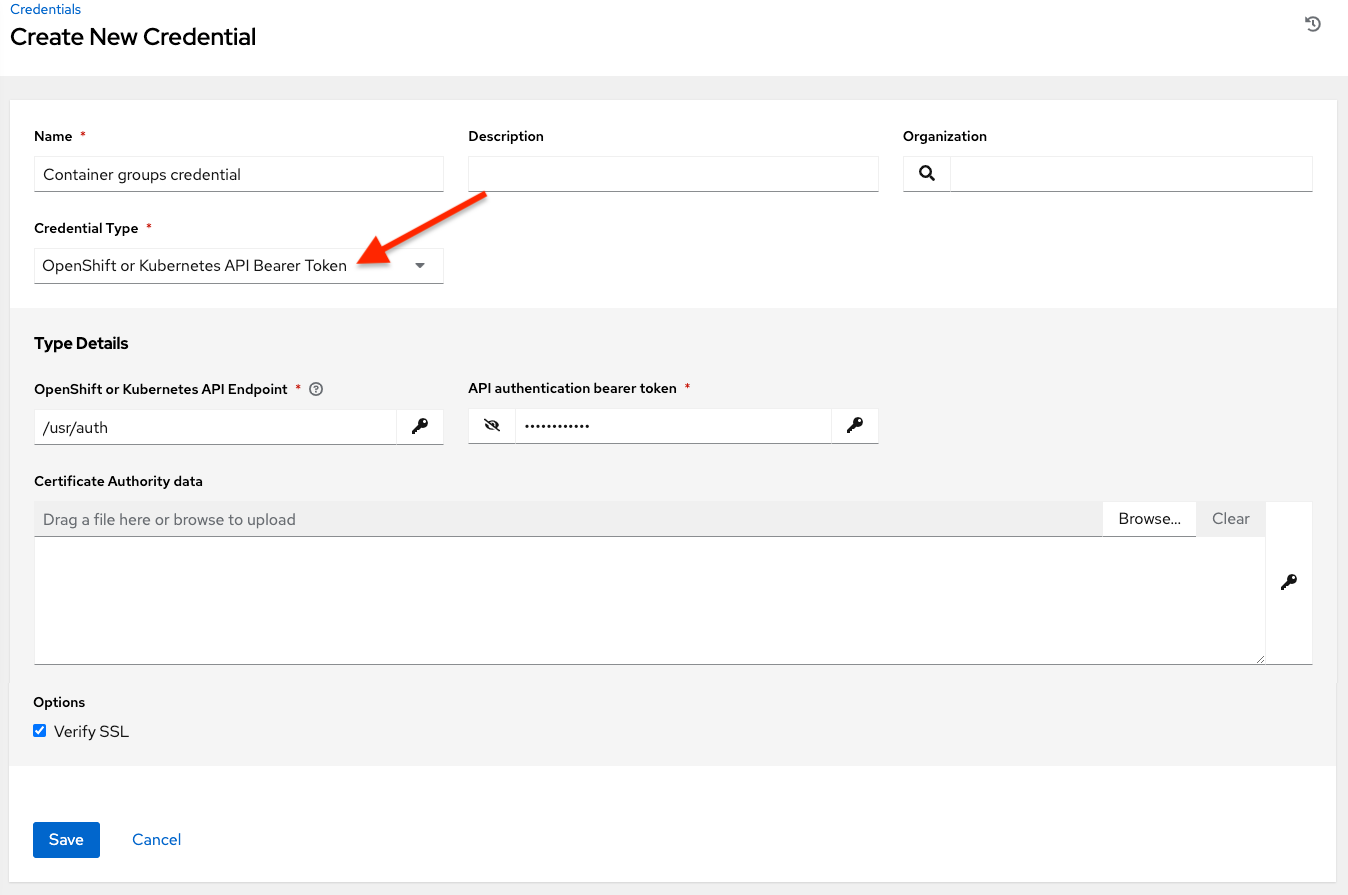The image size is (1348, 895).
Task: Click the Organization text field
Action: (1128, 173)
